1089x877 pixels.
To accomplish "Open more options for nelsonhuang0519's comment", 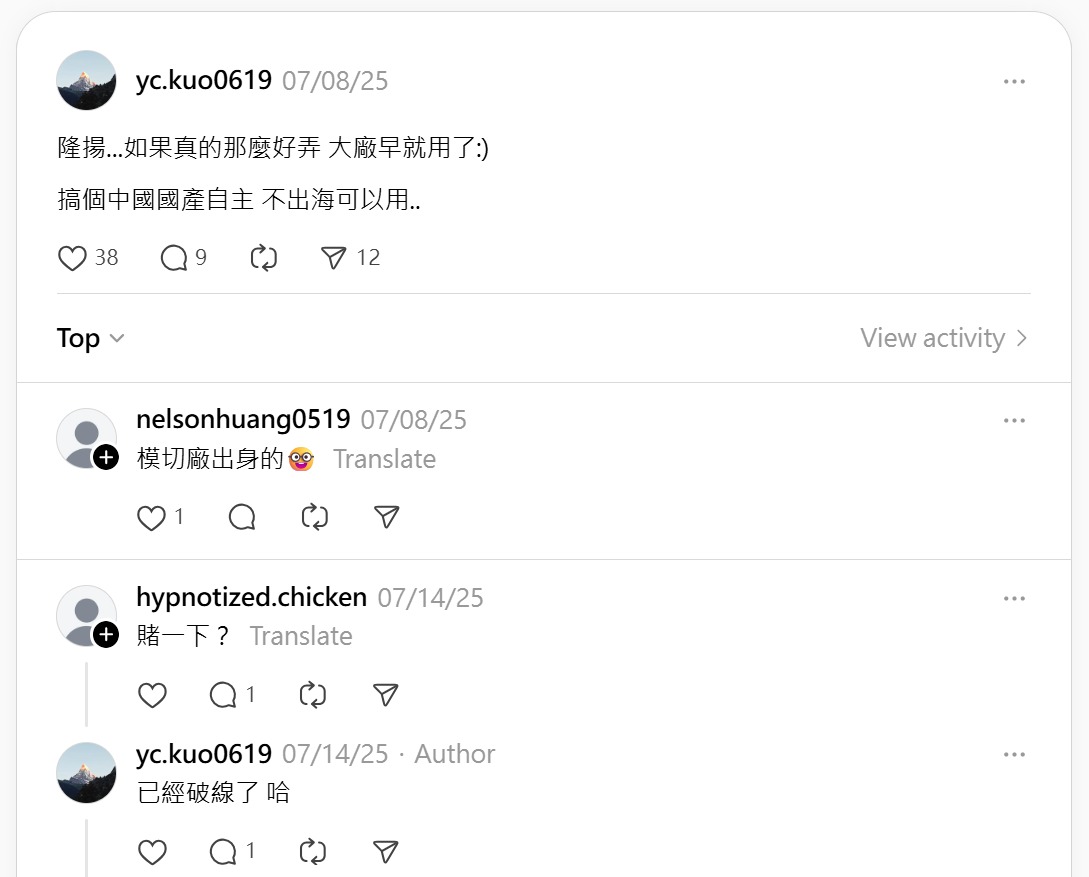I will (x=1014, y=420).
